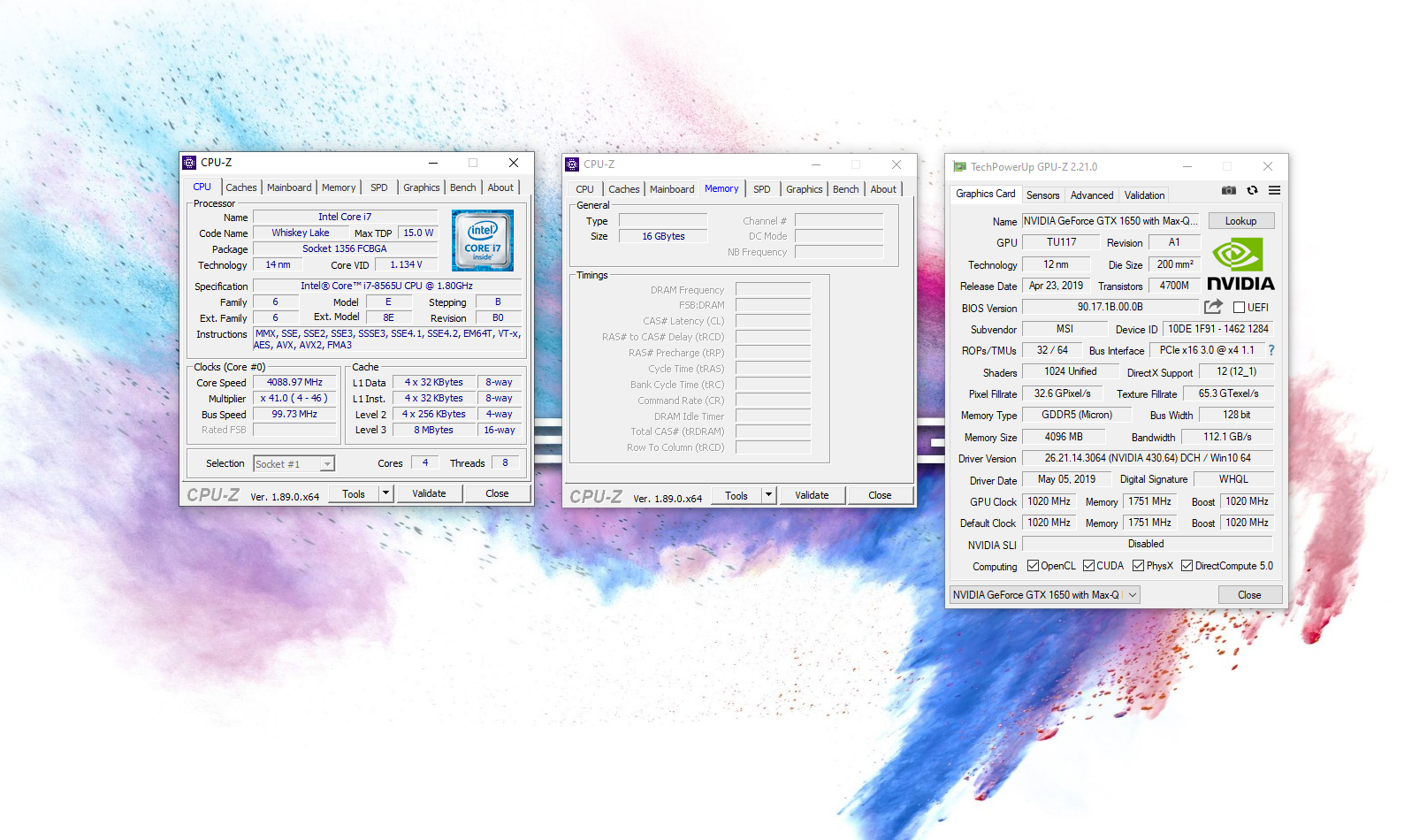Image resolution: width=1427 pixels, height=840 pixels.
Task: Open SPD tab in second CPU-Z window
Action: click(x=762, y=189)
